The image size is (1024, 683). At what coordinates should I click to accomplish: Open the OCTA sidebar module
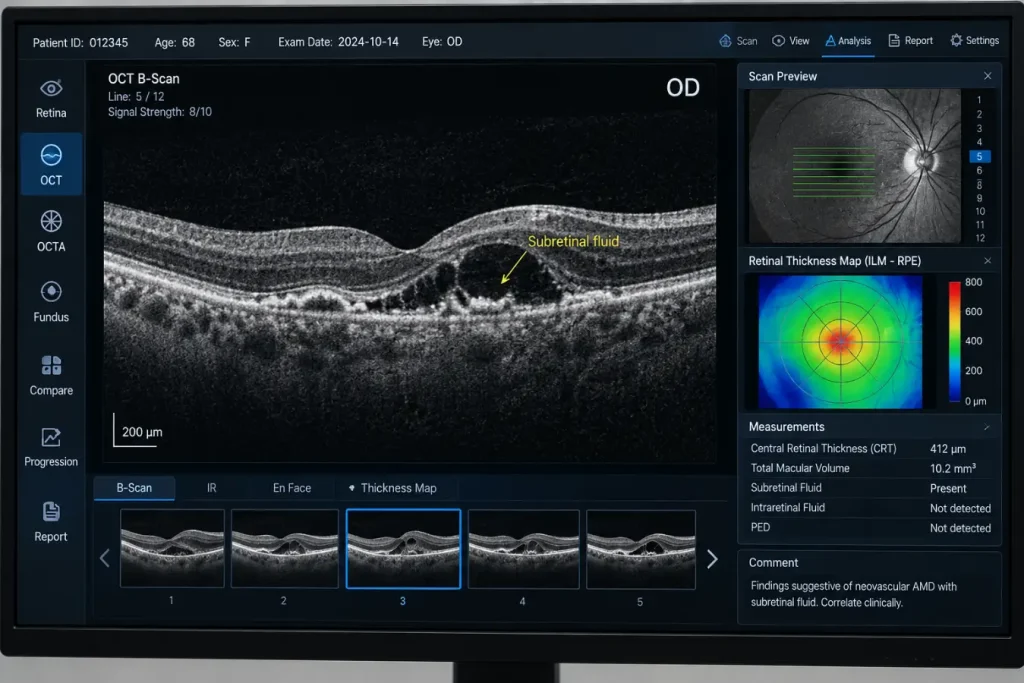pyautogui.click(x=51, y=231)
